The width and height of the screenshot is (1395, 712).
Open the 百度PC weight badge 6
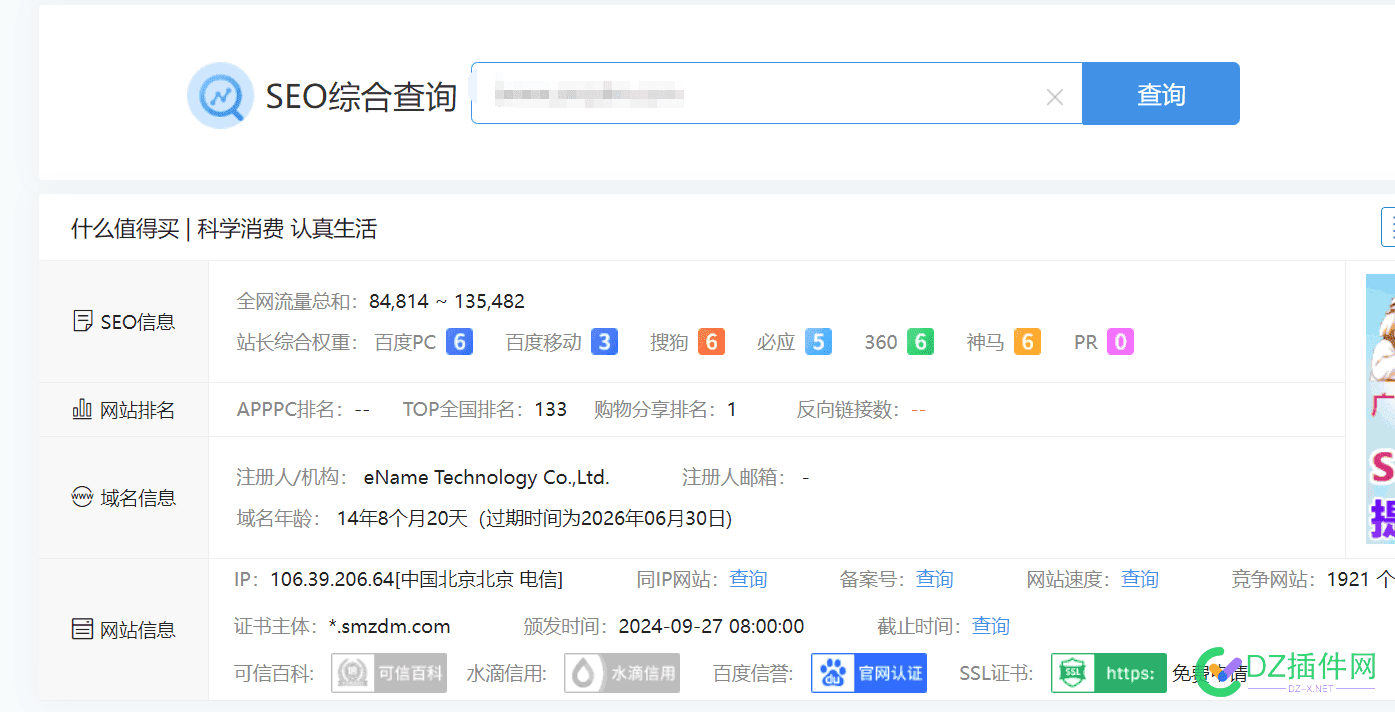[459, 342]
